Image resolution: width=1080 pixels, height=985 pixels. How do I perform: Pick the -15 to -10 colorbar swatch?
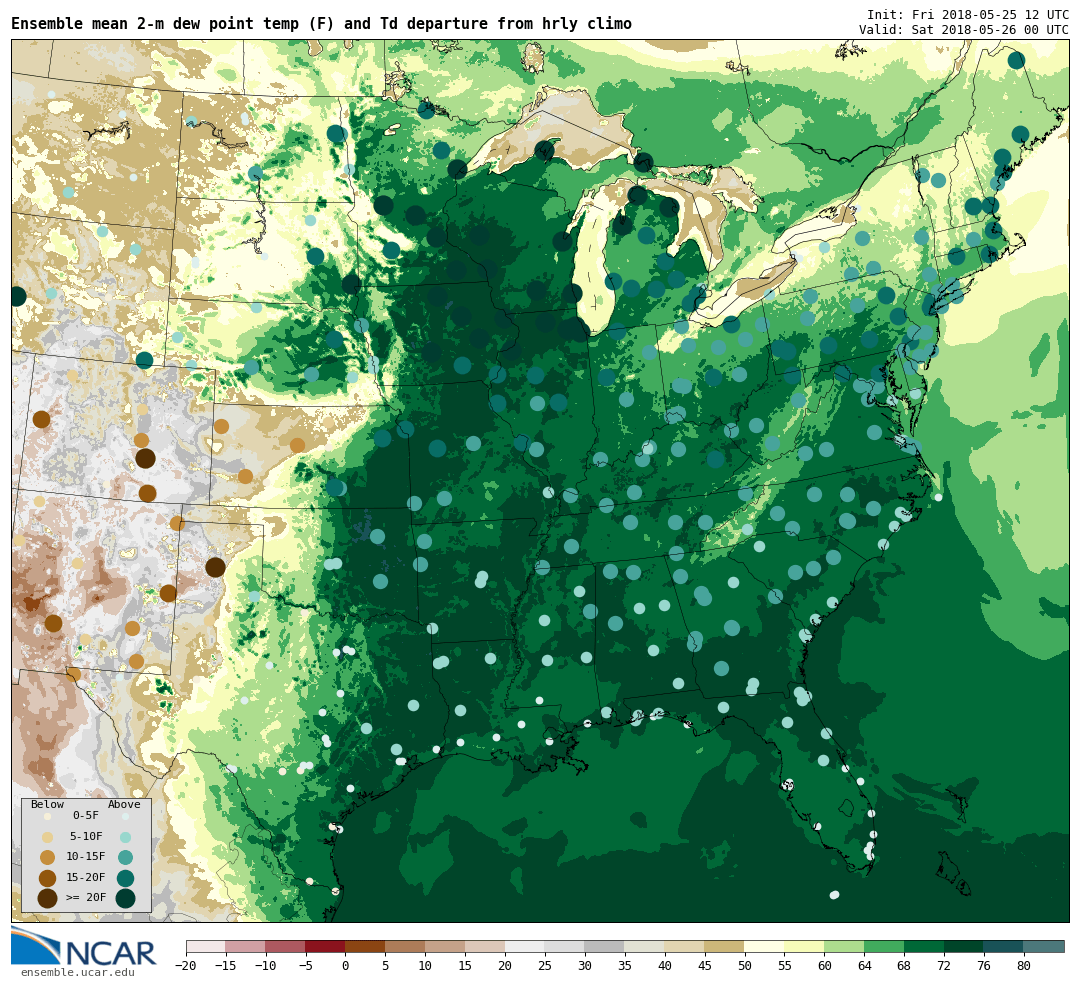pos(246,946)
